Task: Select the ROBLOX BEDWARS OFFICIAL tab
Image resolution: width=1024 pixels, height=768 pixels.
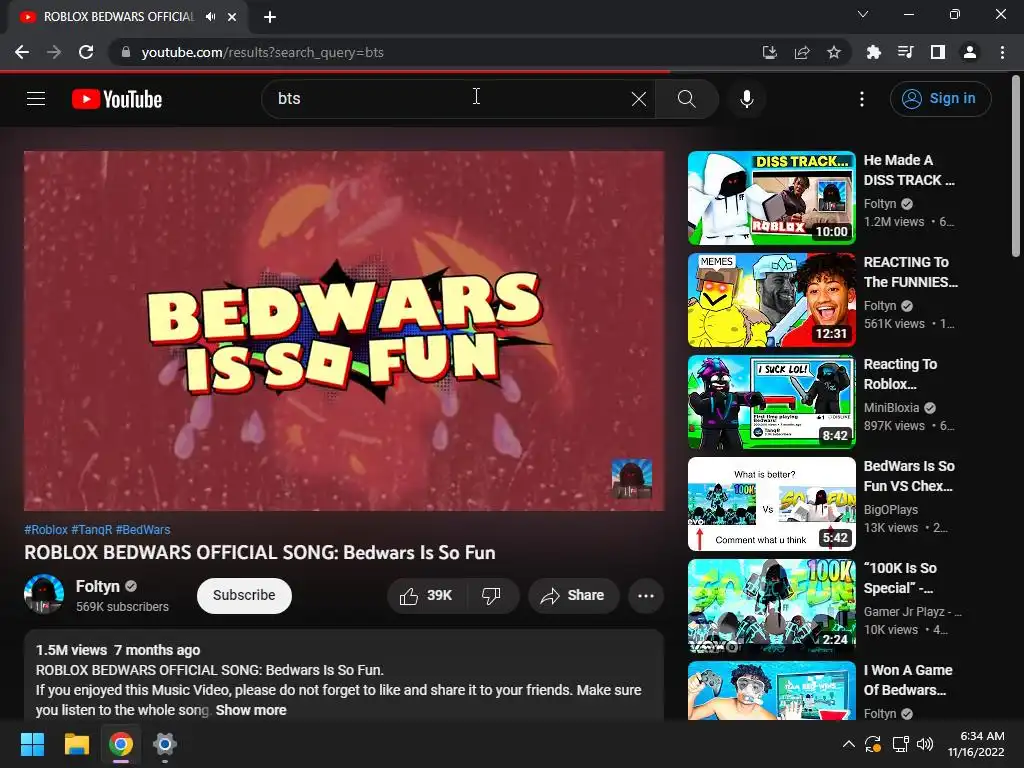Action: pyautogui.click(x=128, y=17)
